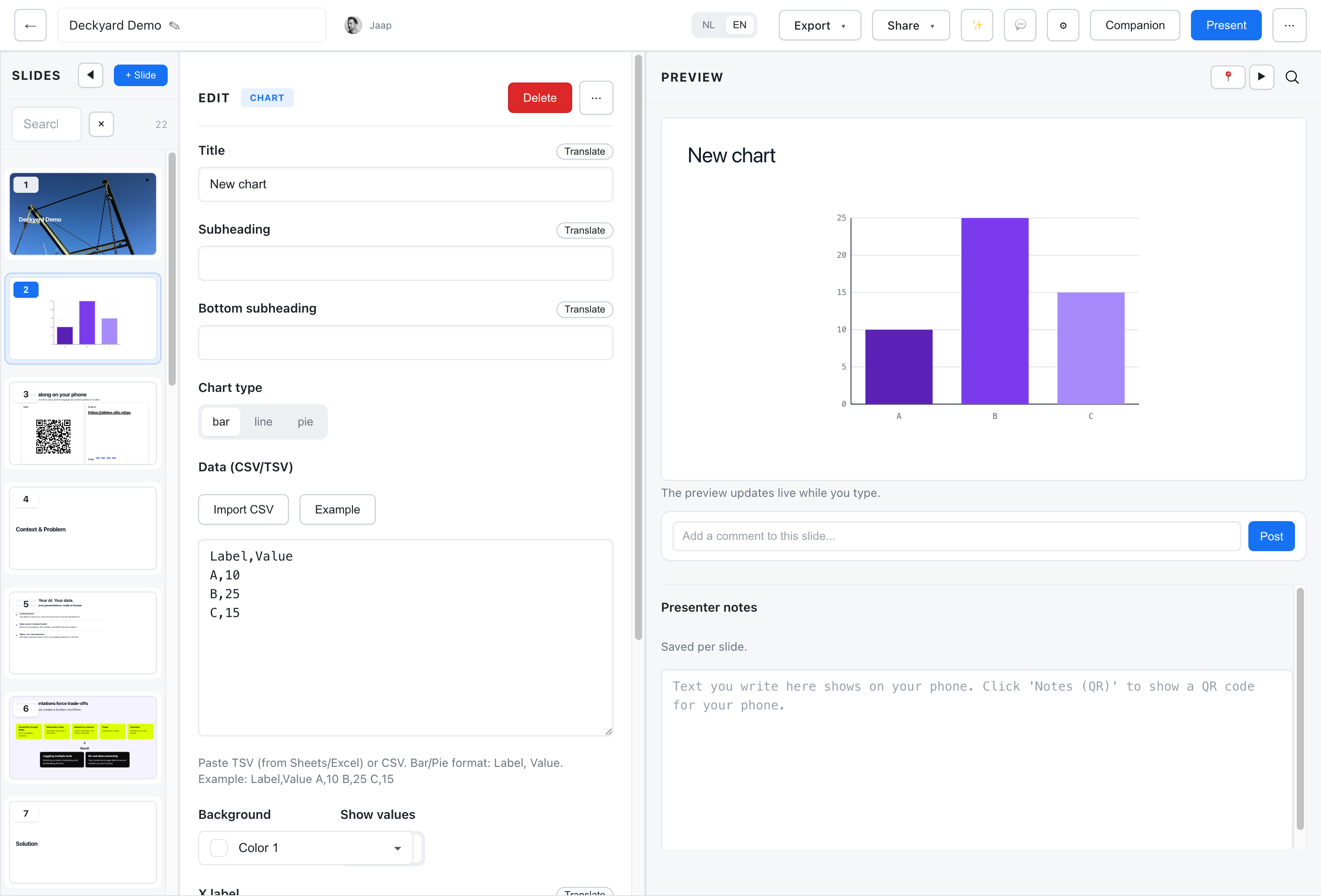1321x896 pixels.
Task: Select slide 2 chart thumbnail
Action: click(x=83, y=318)
